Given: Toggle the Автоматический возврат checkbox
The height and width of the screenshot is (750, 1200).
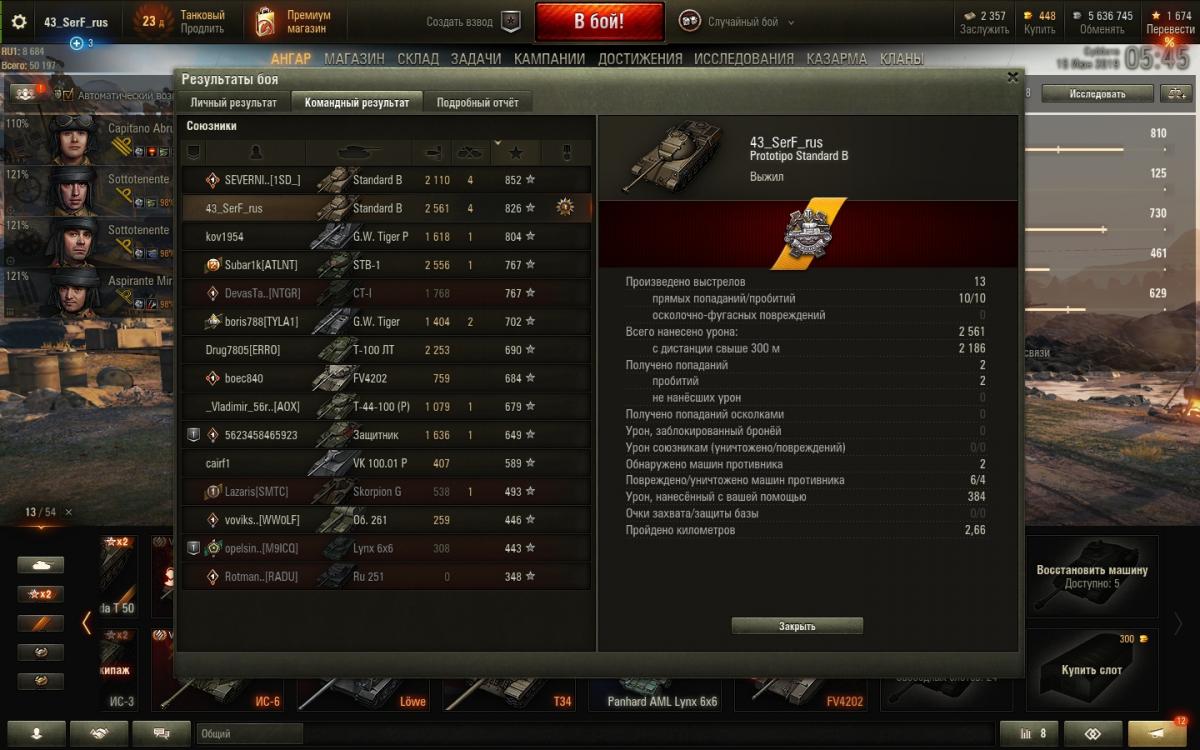Looking at the screenshot, I should (68, 95).
